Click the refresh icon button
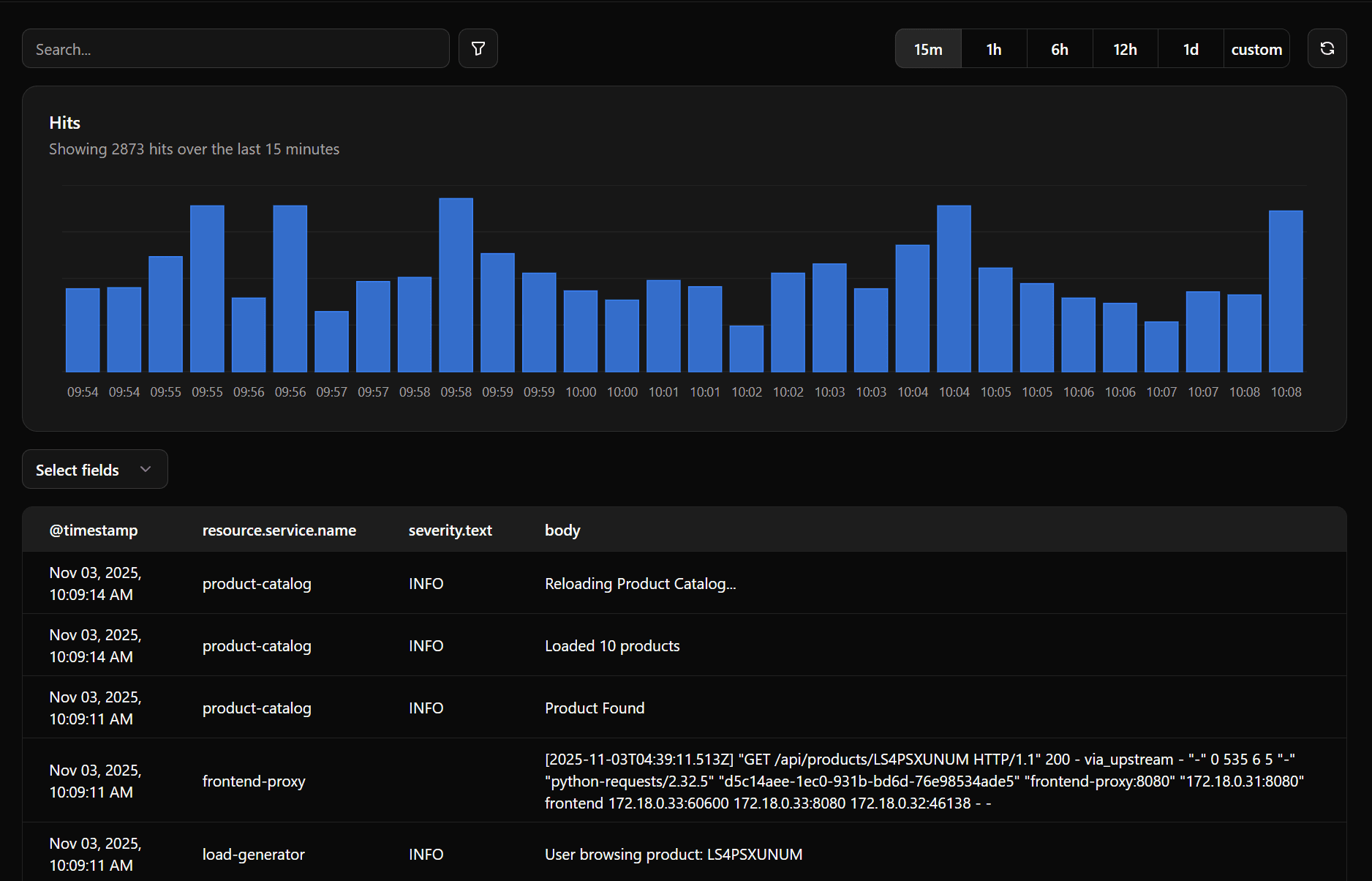 (1327, 49)
